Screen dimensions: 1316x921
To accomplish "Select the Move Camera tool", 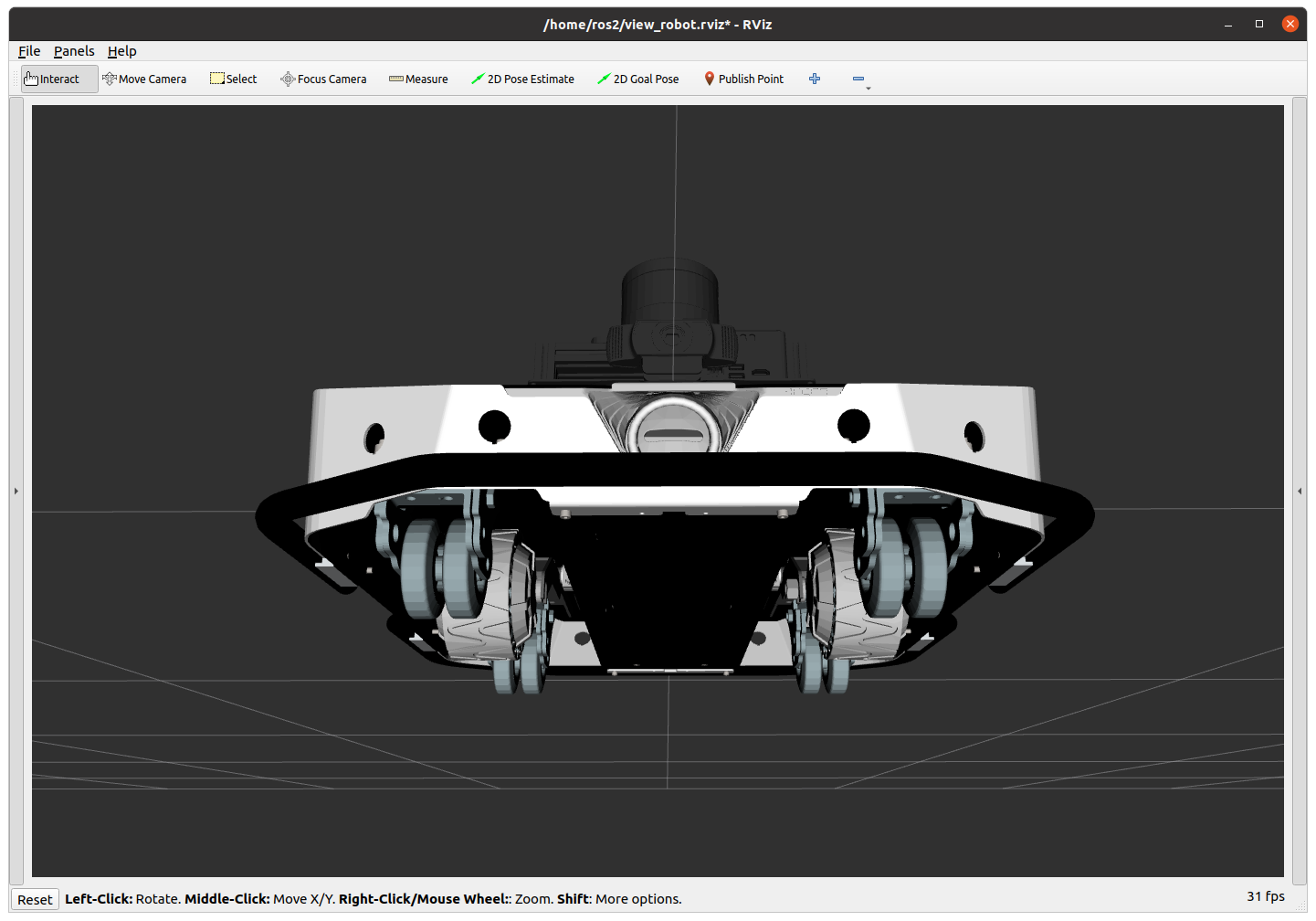I will point(144,79).
